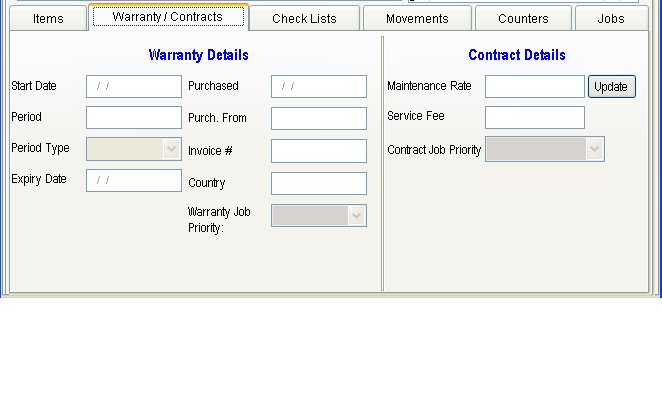Click the Maintenance Rate field

(534, 87)
